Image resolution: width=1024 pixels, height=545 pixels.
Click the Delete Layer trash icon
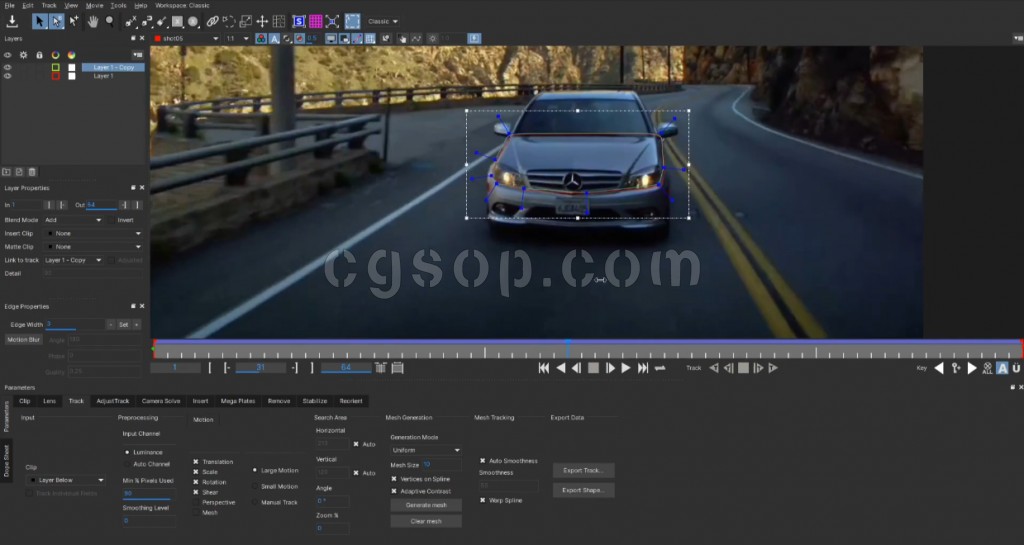click(32, 172)
